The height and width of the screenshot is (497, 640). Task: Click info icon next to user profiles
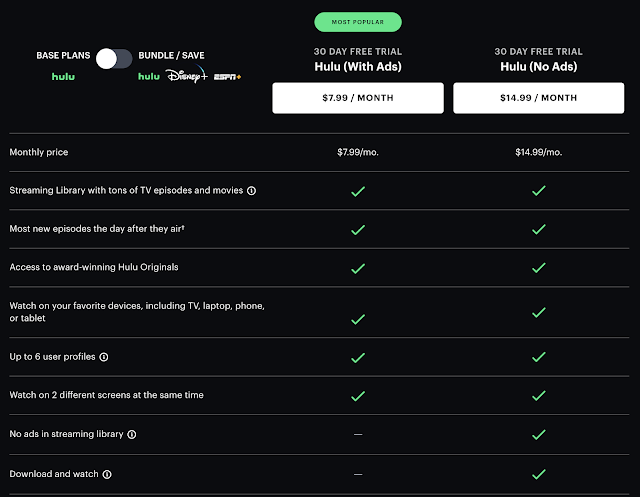click(x=104, y=356)
